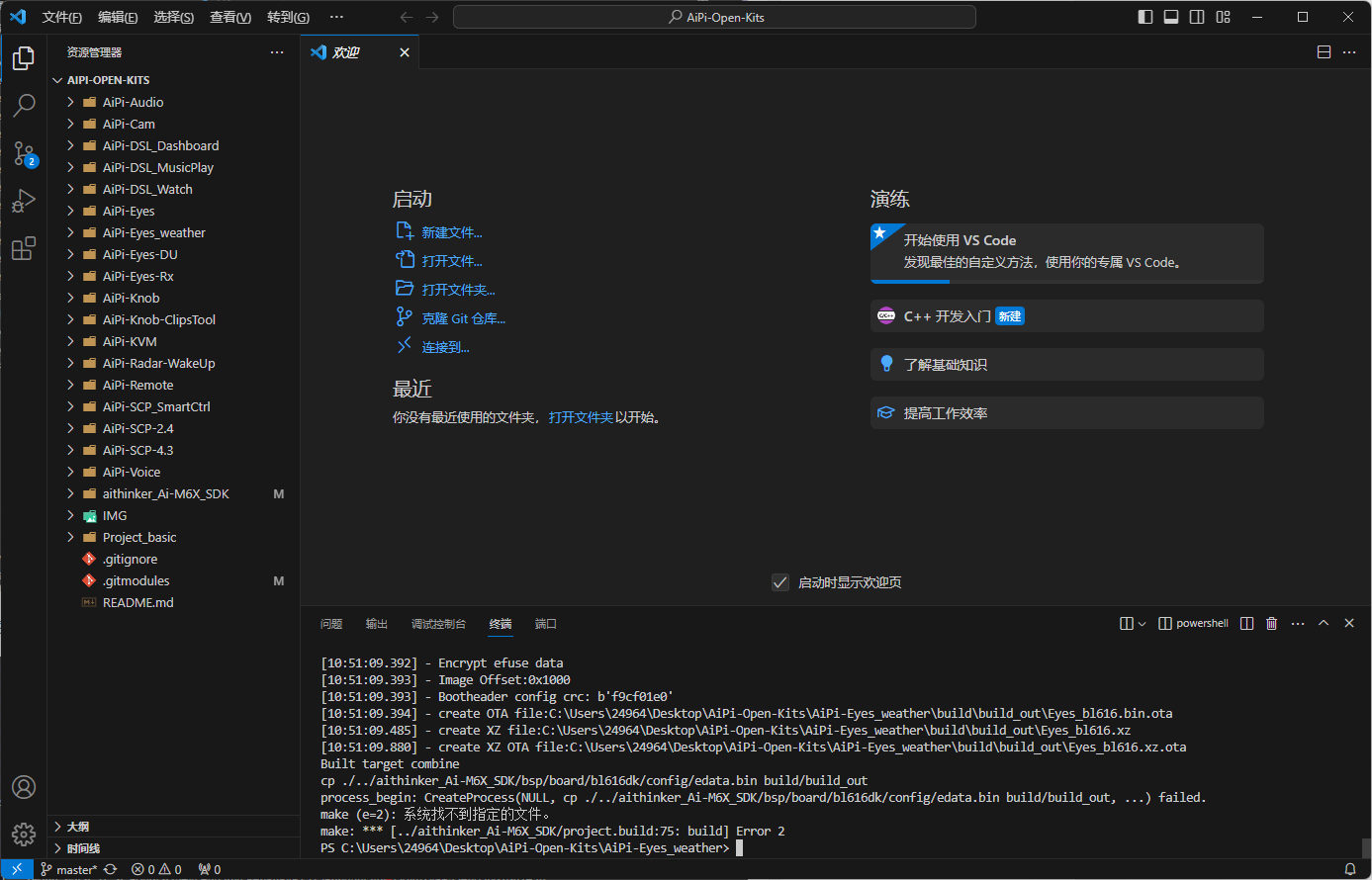
Task: Switch to the 输出 panel tab
Action: pos(377,624)
